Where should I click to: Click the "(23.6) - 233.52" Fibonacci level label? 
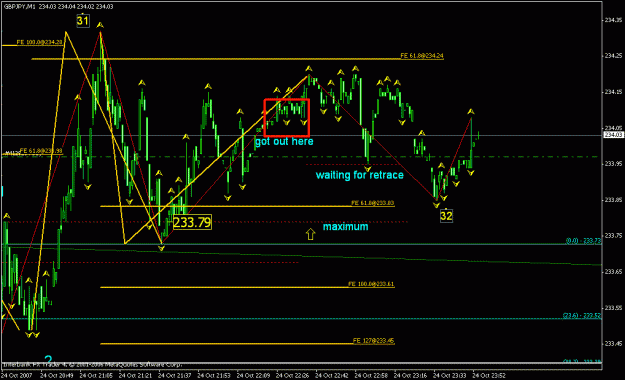582,315
